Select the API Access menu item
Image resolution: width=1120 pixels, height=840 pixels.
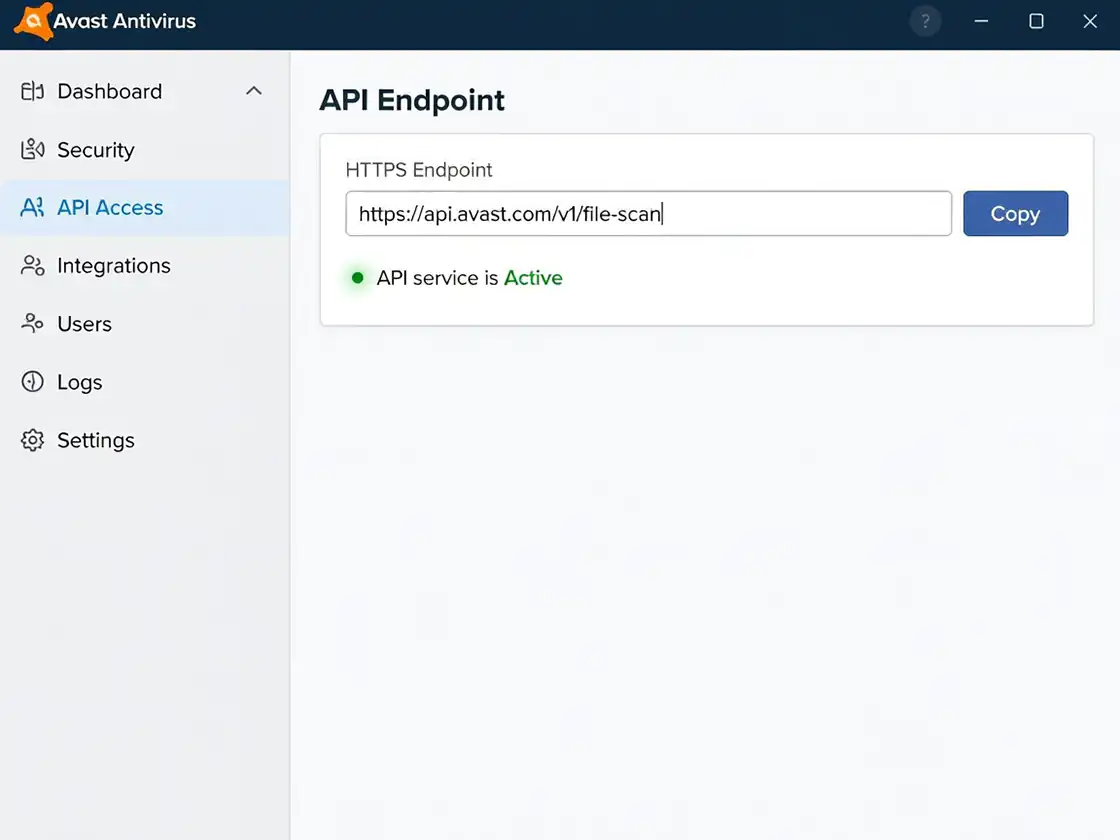(145, 207)
